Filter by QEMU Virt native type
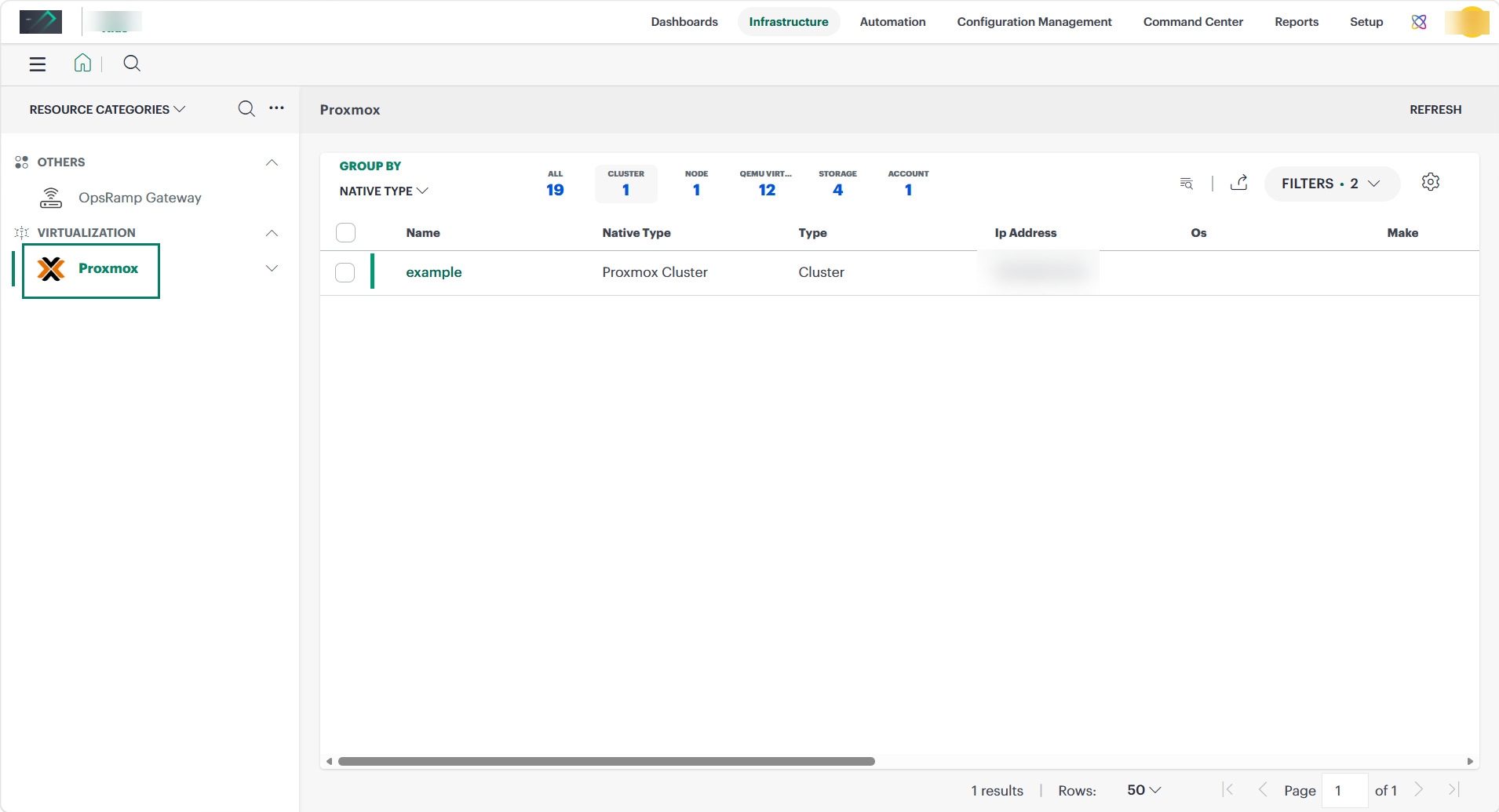The image size is (1499, 812). click(766, 184)
